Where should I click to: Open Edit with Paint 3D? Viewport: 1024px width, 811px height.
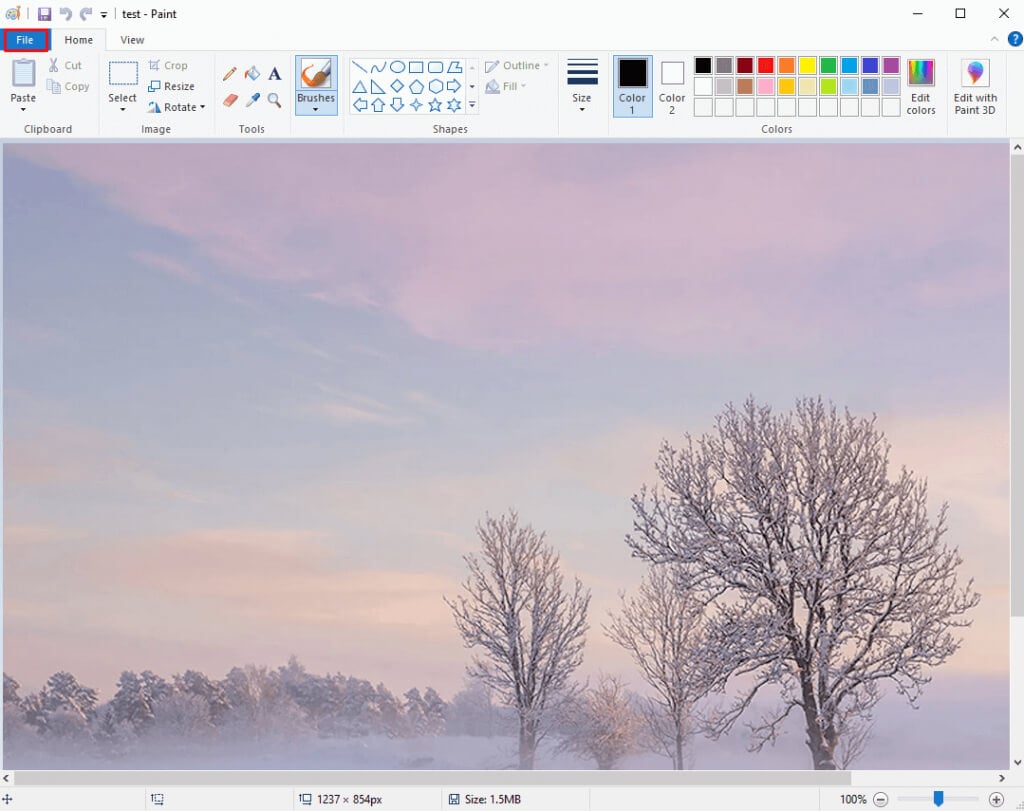point(975,87)
